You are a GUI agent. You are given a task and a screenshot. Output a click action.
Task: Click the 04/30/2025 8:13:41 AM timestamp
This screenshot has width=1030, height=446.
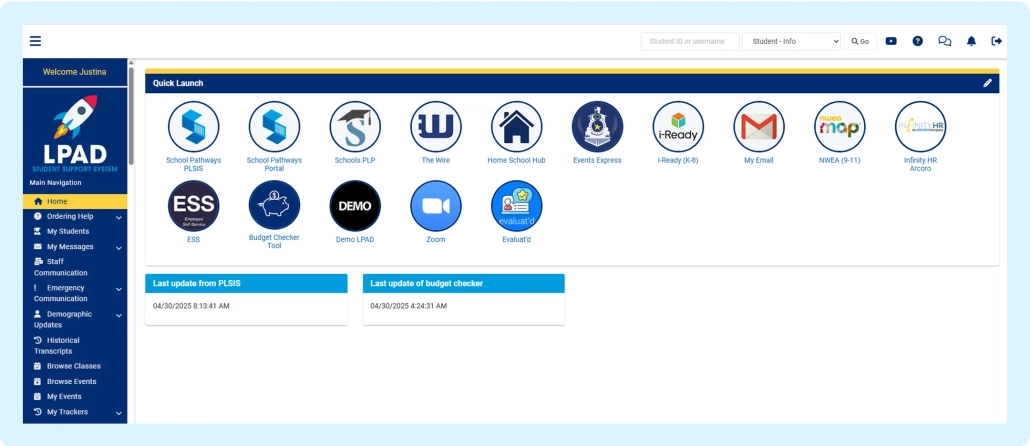pyautogui.click(x=191, y=306)
